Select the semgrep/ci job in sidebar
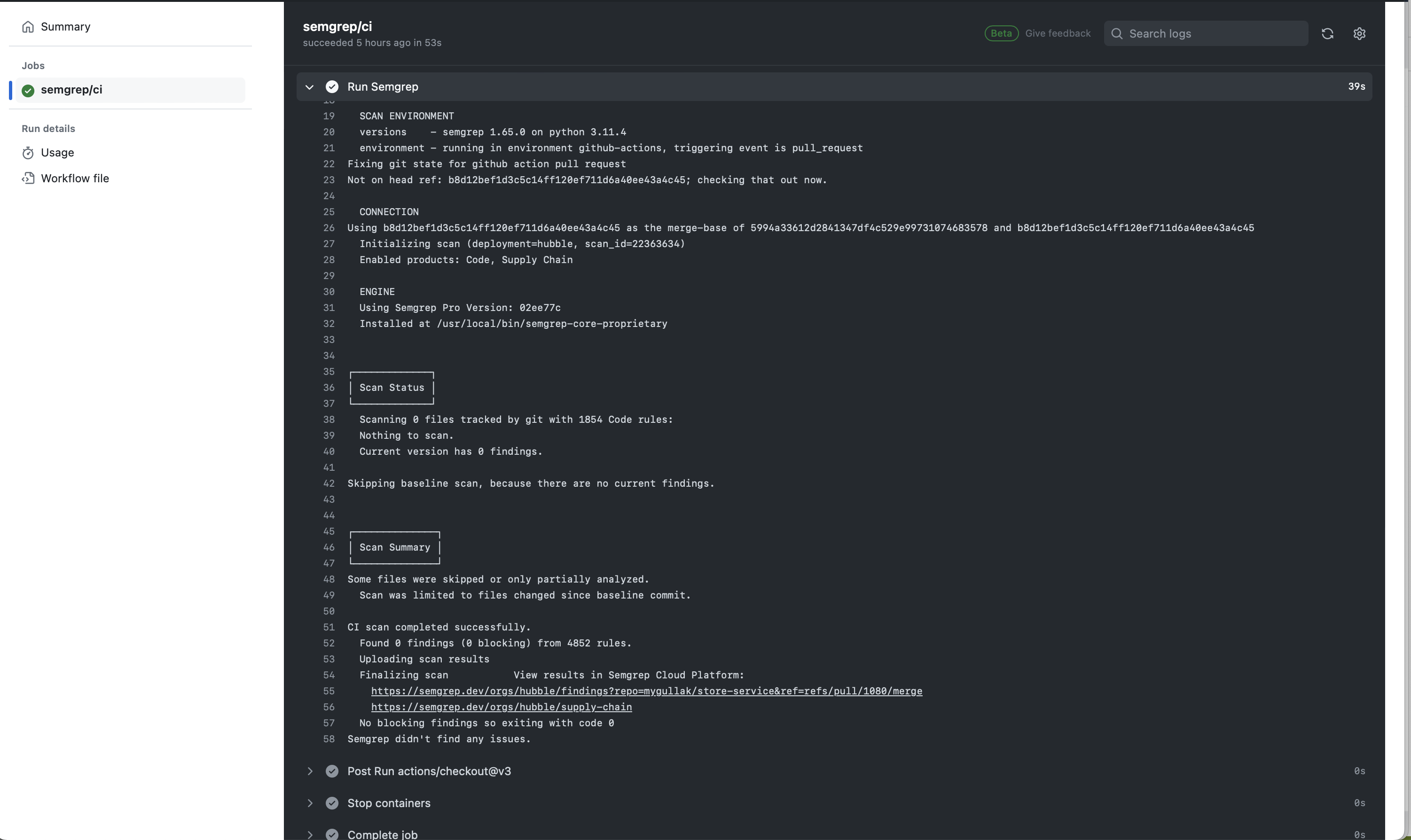1411x840 pixels. [x=71, y=90]
